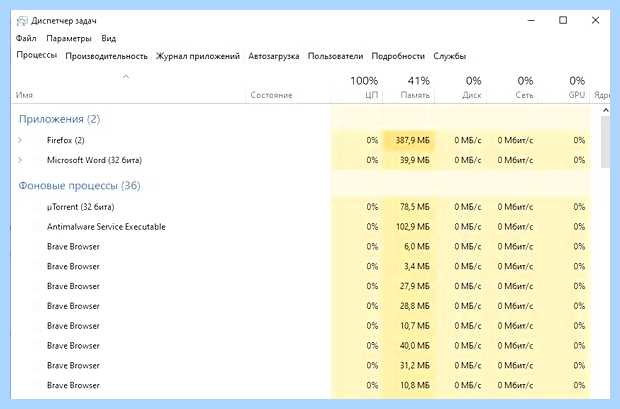
Task: Select Brave Browser row using 3,4 МБ
Action: tap(302, 266)
